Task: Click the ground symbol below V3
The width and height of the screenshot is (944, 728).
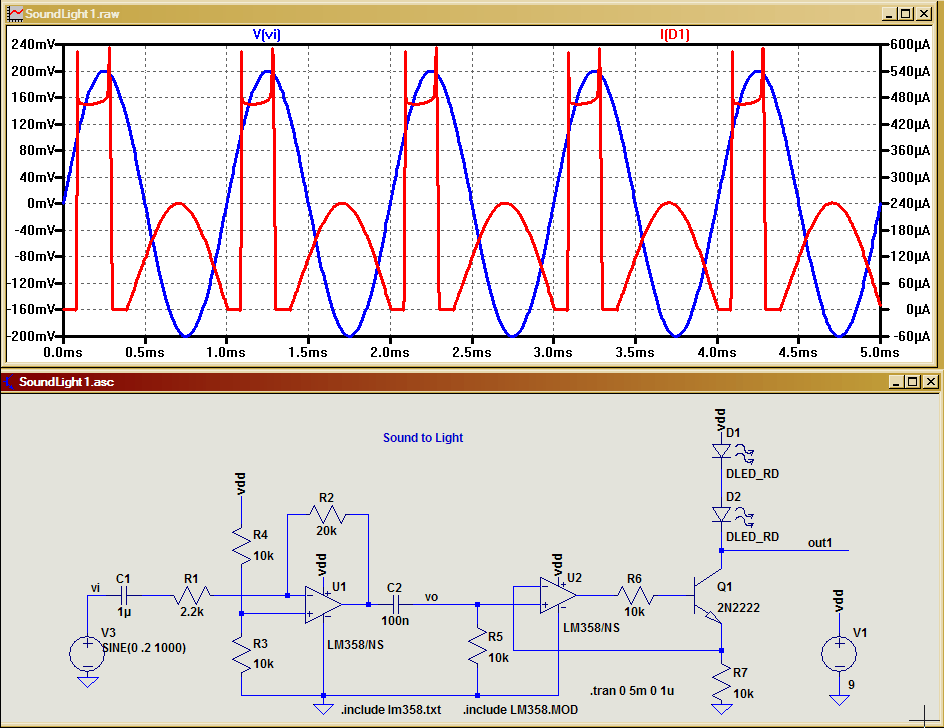Action: point(88,682)
